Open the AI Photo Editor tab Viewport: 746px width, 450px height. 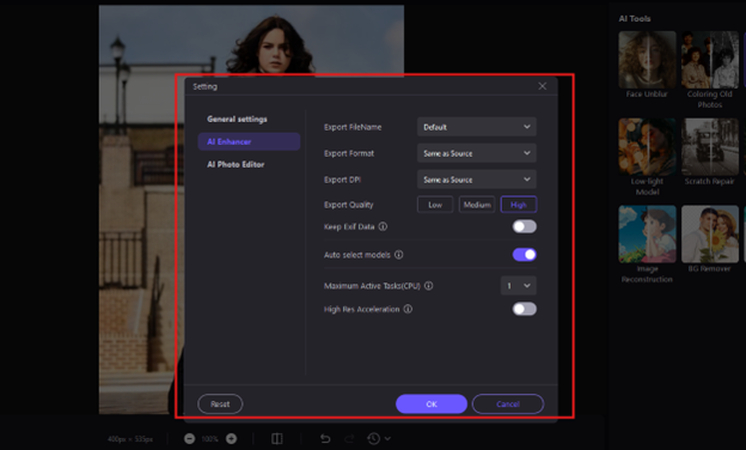coord(236,164)
